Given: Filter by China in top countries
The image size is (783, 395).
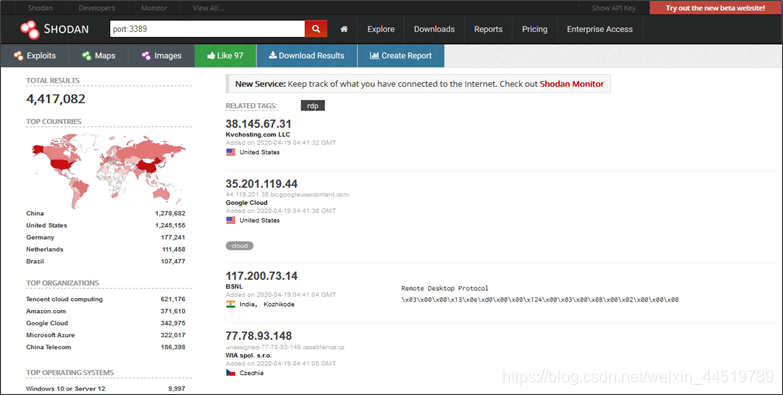Looking at the screenshot, I should 35,213.
